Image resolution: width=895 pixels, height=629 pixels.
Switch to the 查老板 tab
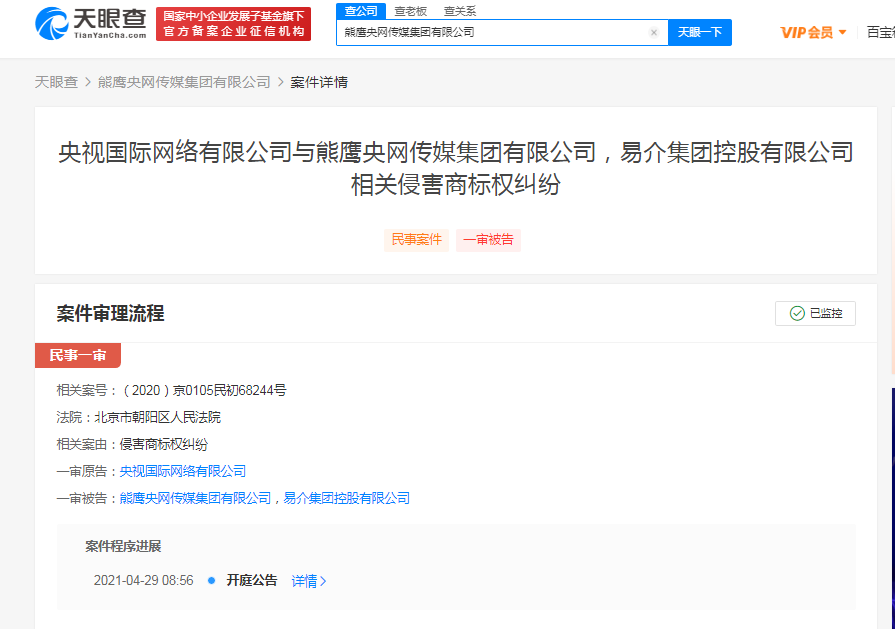(x=410, y=11)
